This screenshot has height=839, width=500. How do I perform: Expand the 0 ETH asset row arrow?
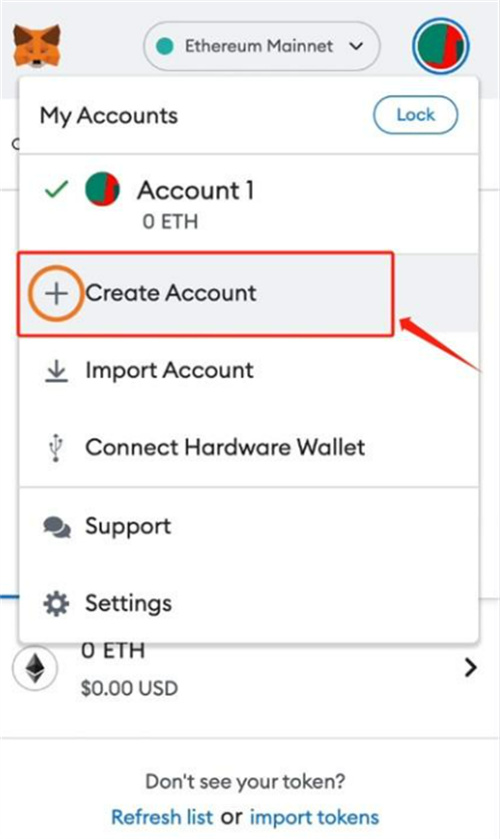pyautogui.click(x=471, y=667)
